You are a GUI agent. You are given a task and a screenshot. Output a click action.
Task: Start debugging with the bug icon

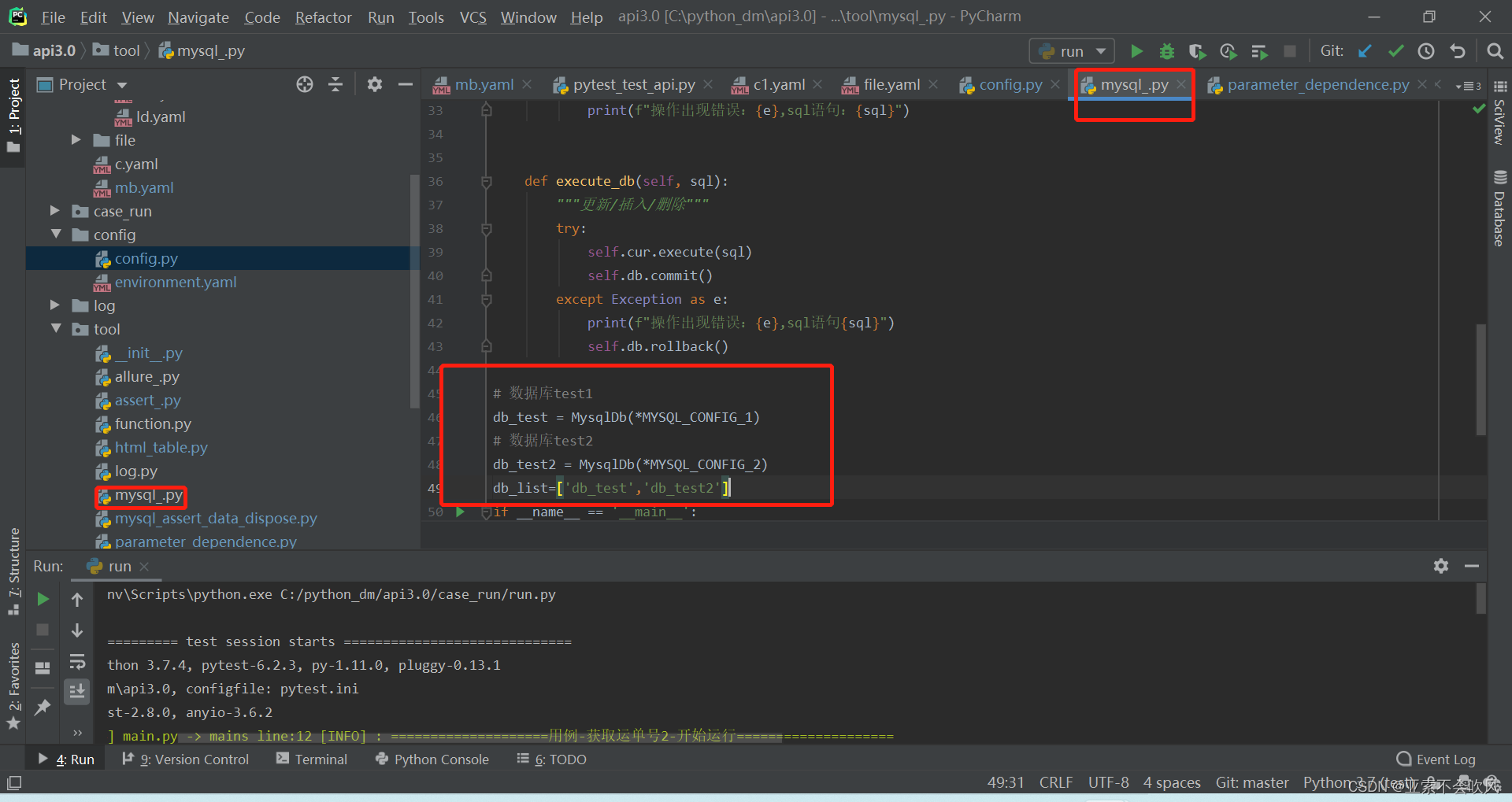point(1167,51)
